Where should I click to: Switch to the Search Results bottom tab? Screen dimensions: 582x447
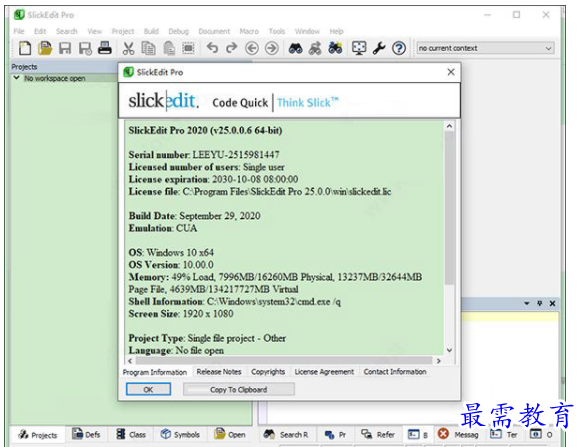click(286, 434)
